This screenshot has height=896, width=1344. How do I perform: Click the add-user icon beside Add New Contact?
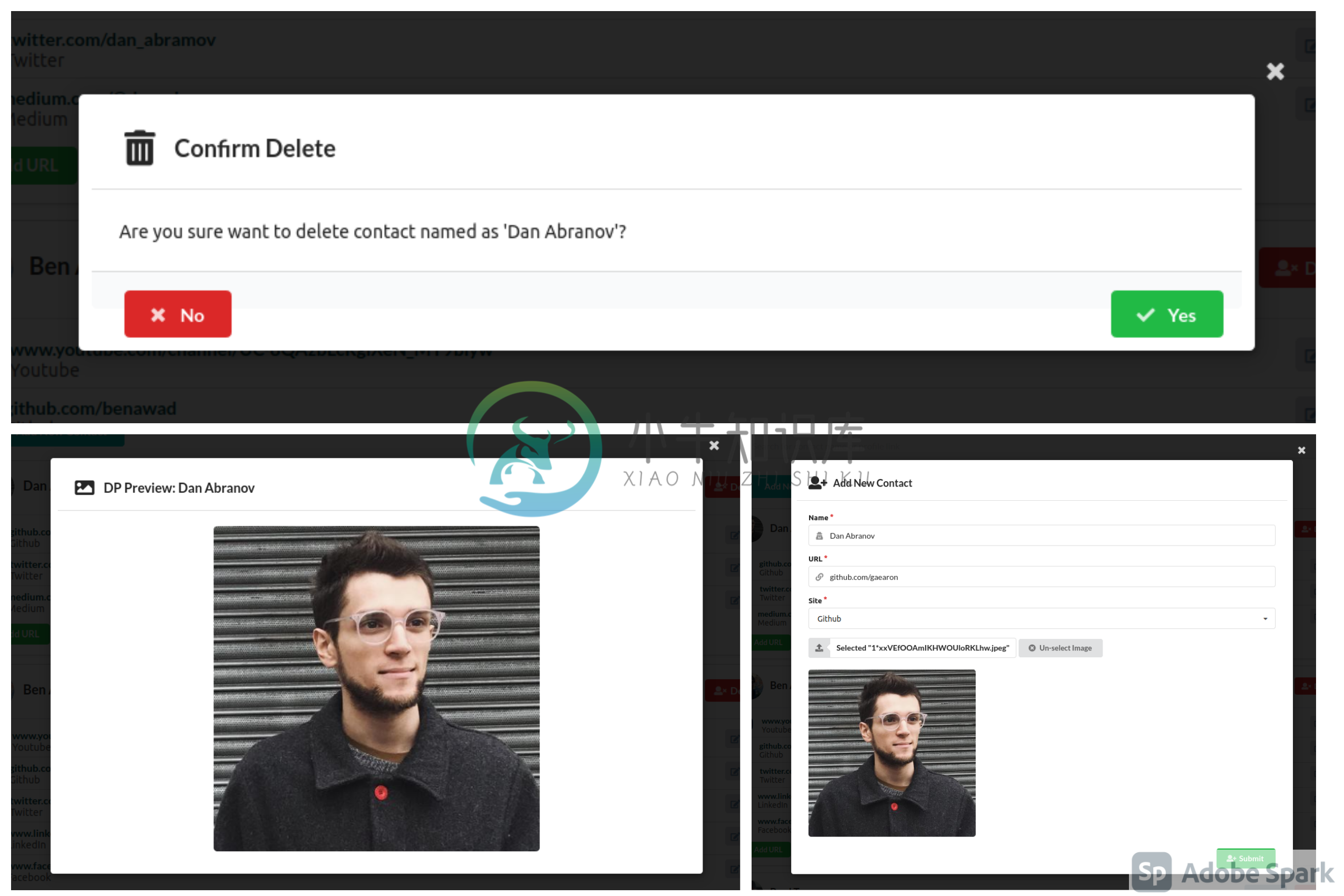(817, 483)
